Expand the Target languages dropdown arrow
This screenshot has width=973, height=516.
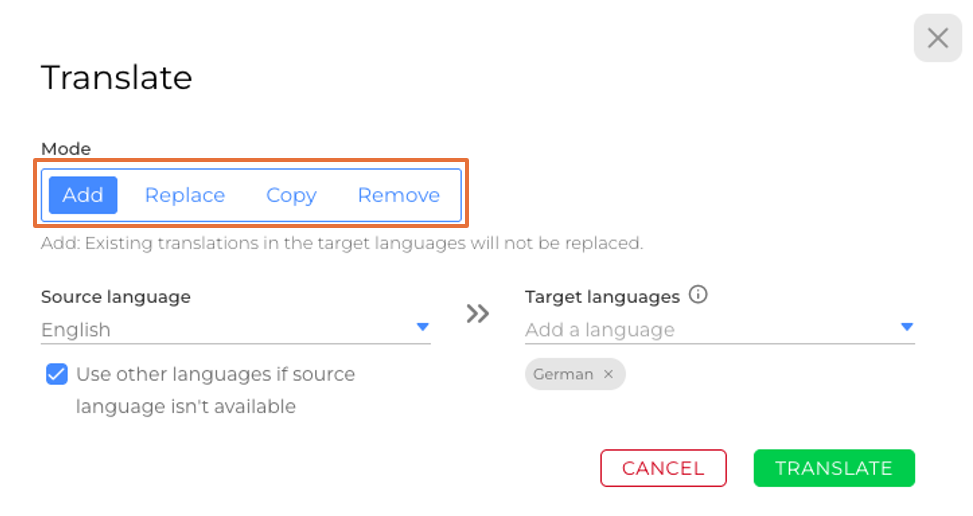[906, 327]
